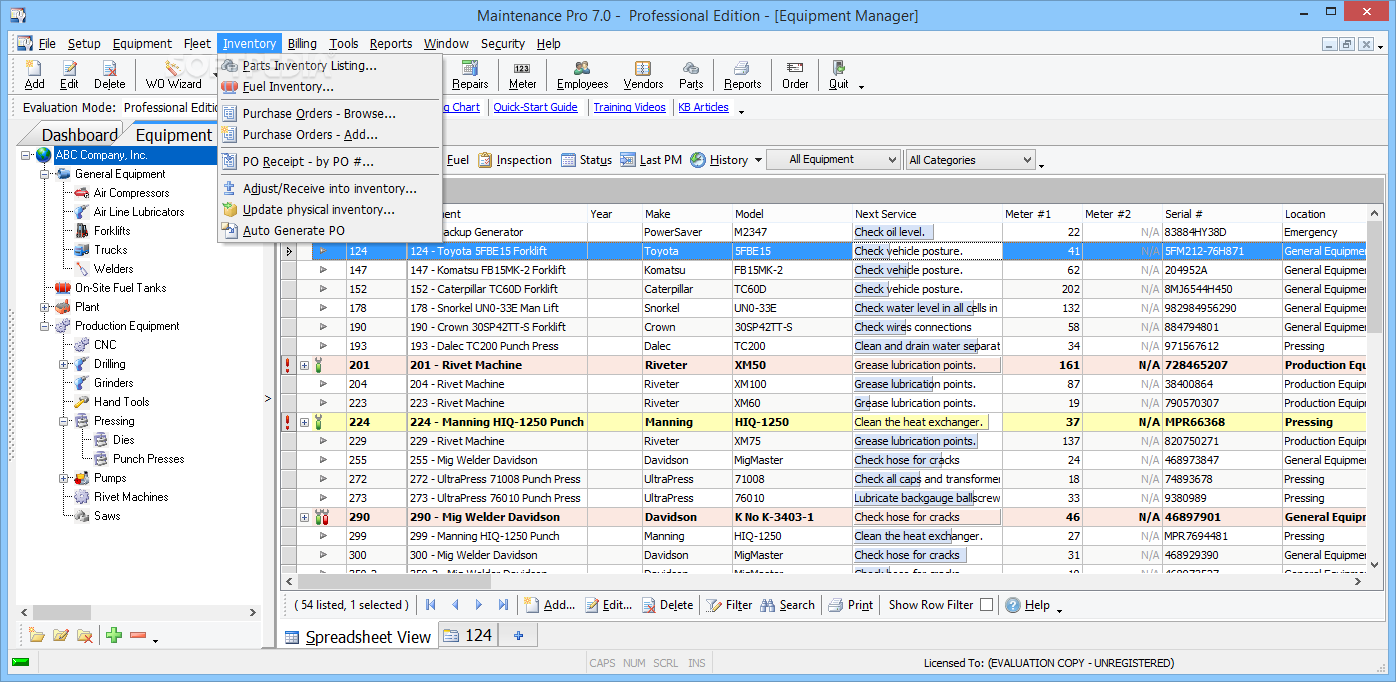Select Parts Inventory Listing menu item
This screenshot has height=682, width=1396.
[x=330, y=66]
